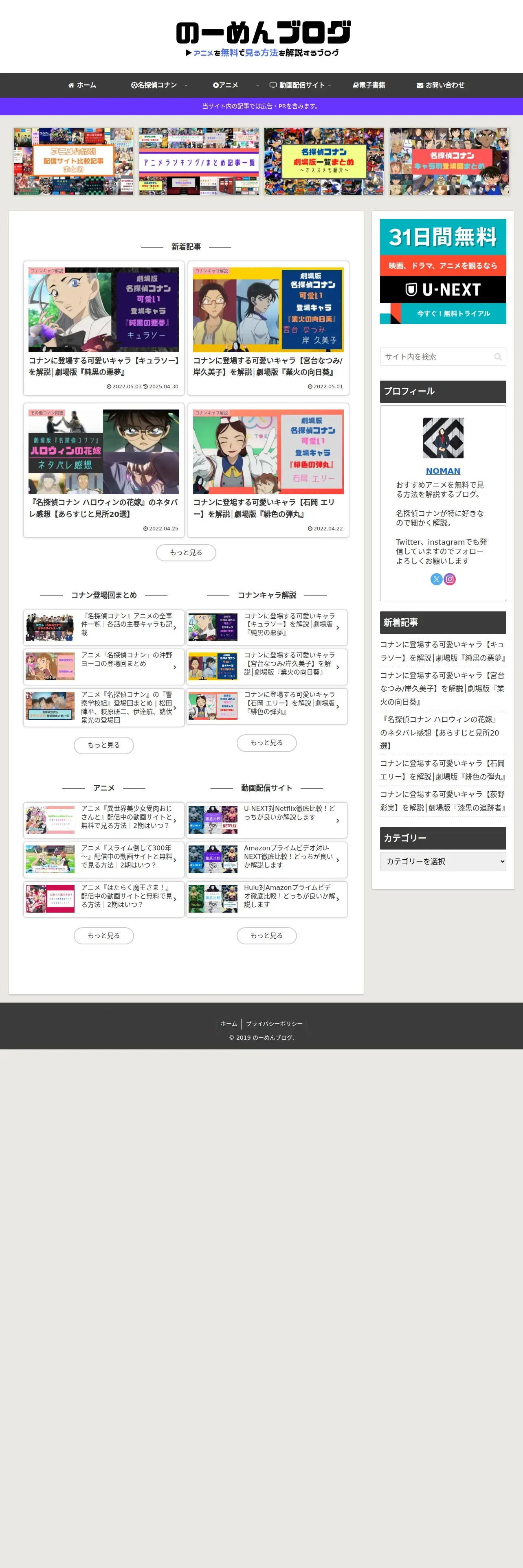Open the 宮台なつみ/岸久美子 article card thumbnail

(268, 309)
